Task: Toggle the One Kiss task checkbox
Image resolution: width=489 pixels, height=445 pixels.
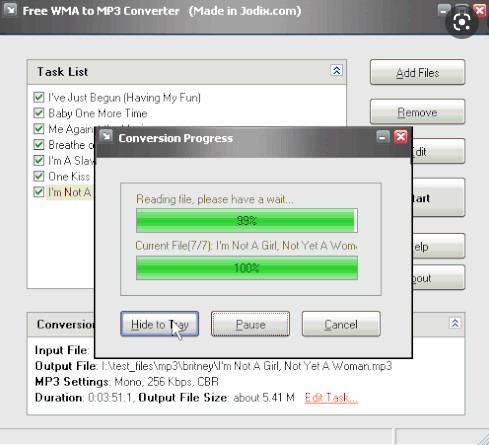Action: click(x=39, y=176)
